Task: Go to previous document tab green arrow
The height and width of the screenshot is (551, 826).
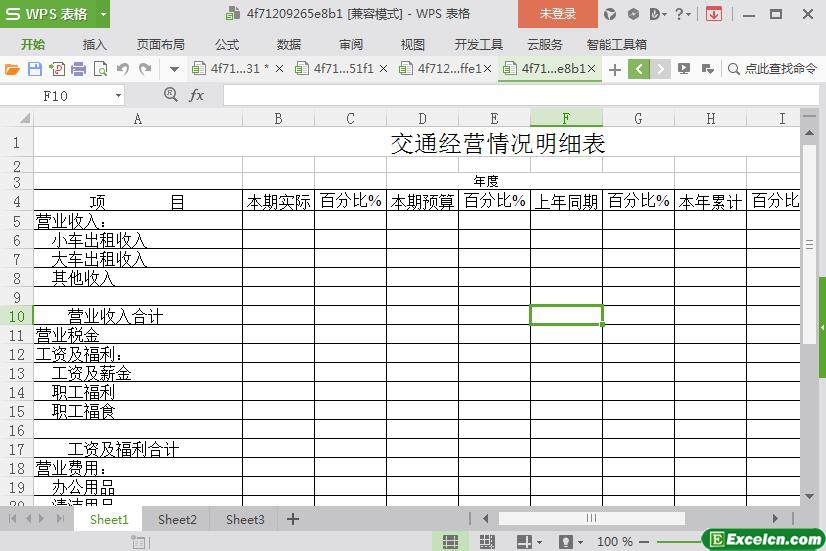Action: coord(638,69)
